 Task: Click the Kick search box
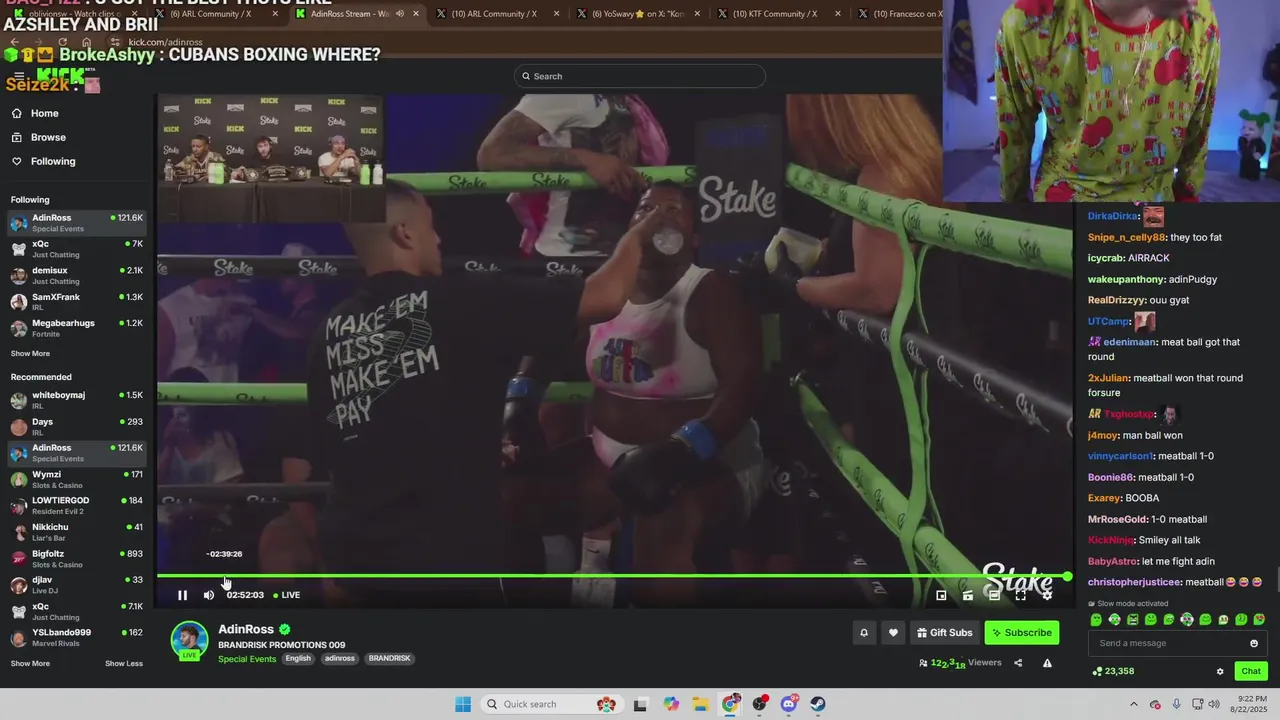pos(640,76)
